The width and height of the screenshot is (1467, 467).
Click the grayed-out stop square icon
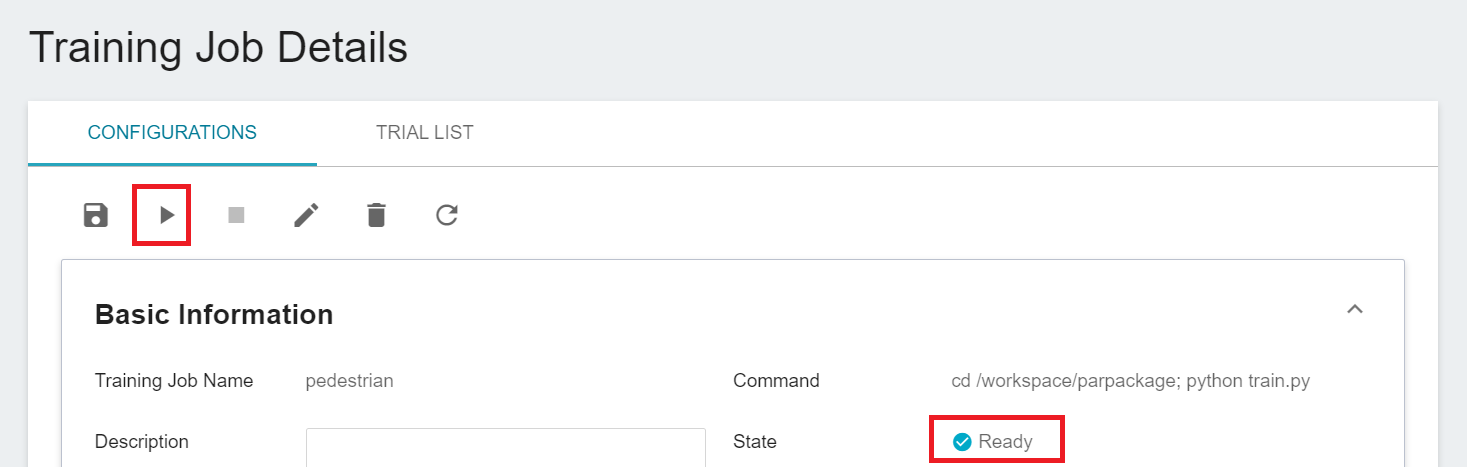point(236,215)
